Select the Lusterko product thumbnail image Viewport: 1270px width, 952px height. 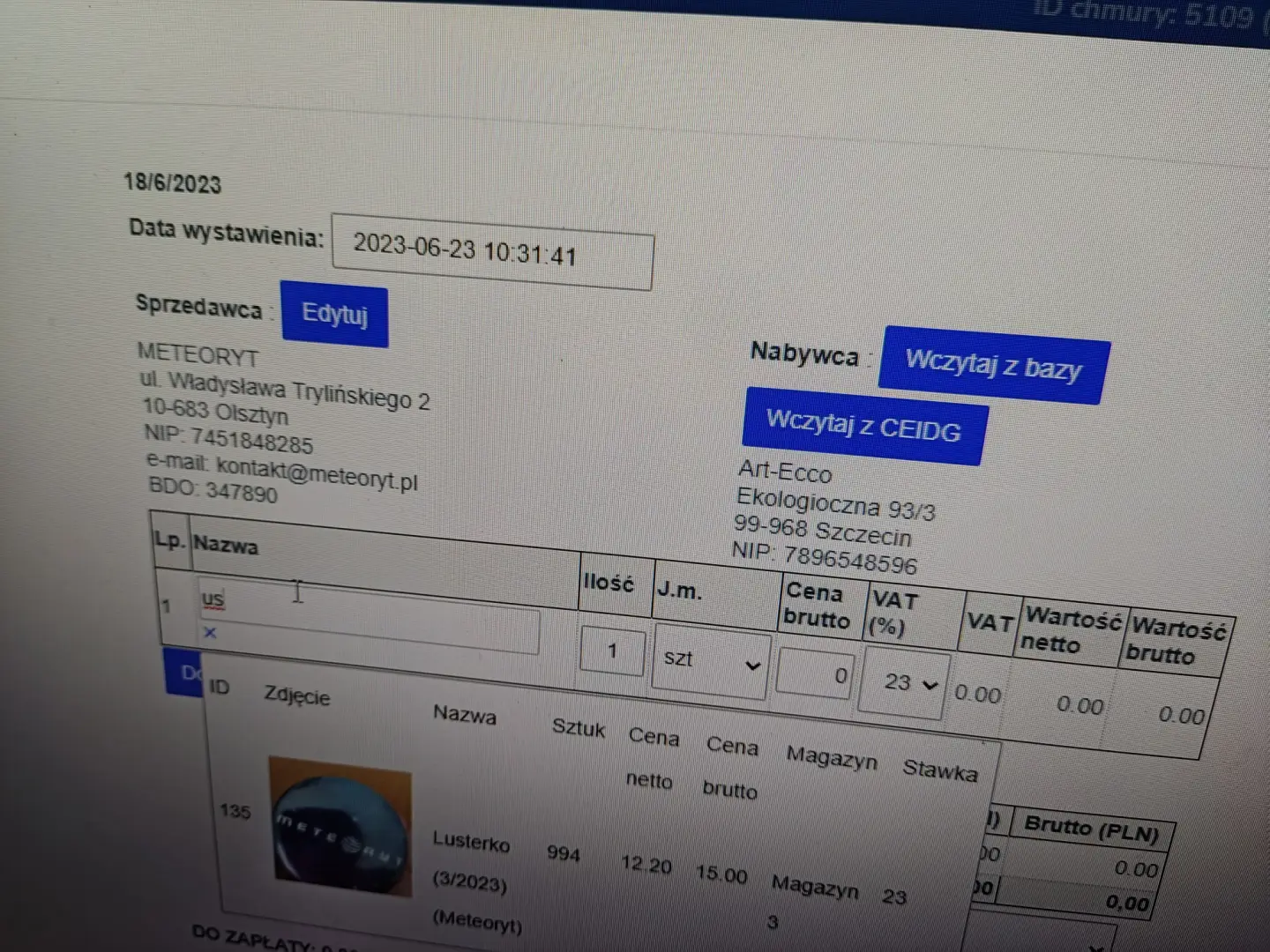(x=340, y=827)
